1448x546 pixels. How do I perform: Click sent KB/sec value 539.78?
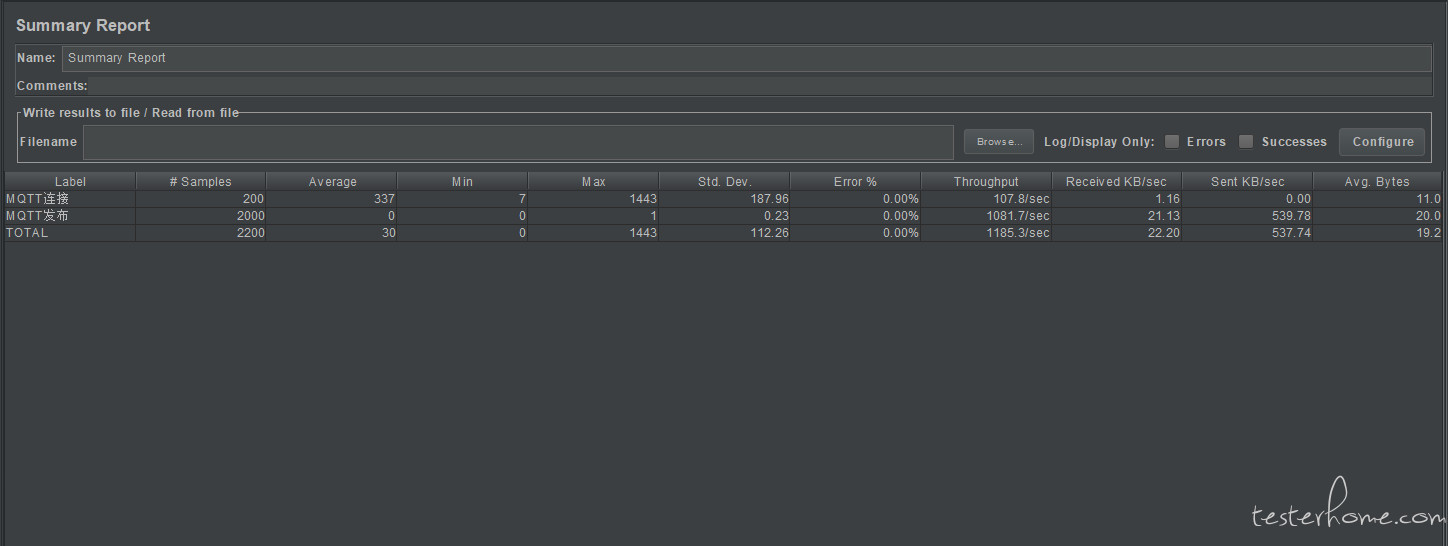pyautogui.click(x=1290, y=216)
